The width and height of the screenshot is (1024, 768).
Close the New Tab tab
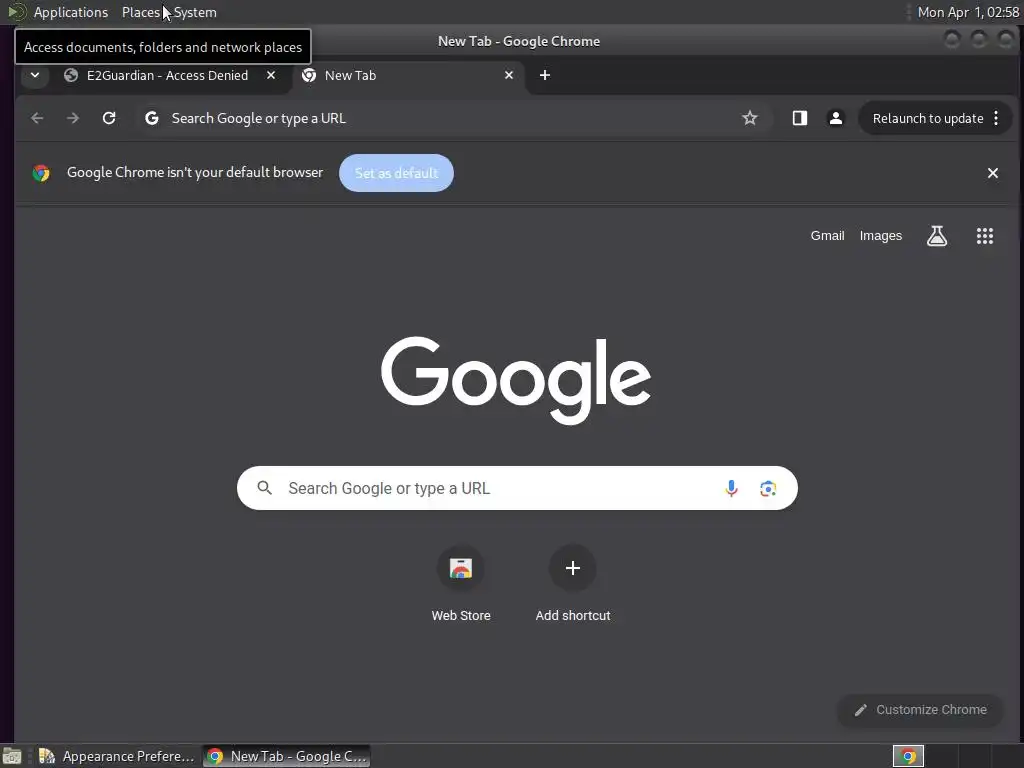(509, 75)
